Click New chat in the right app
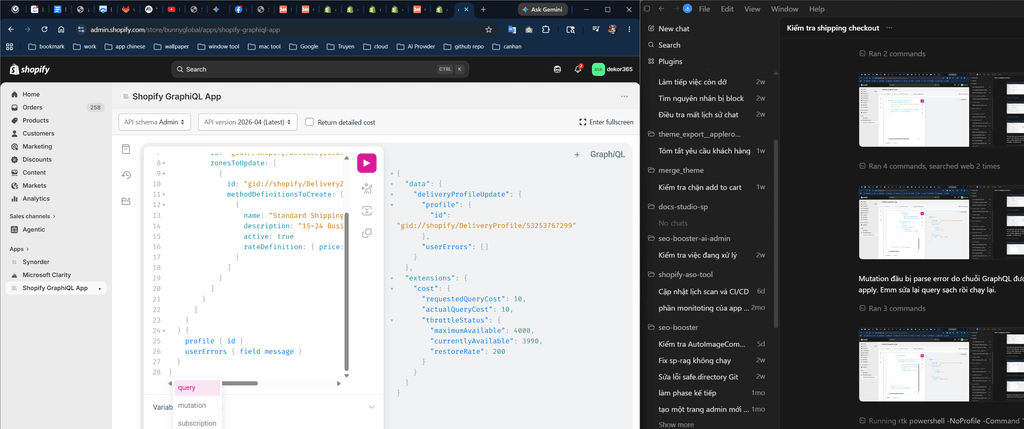Viewport: 1024px width, 429px height. click(673, 29)
